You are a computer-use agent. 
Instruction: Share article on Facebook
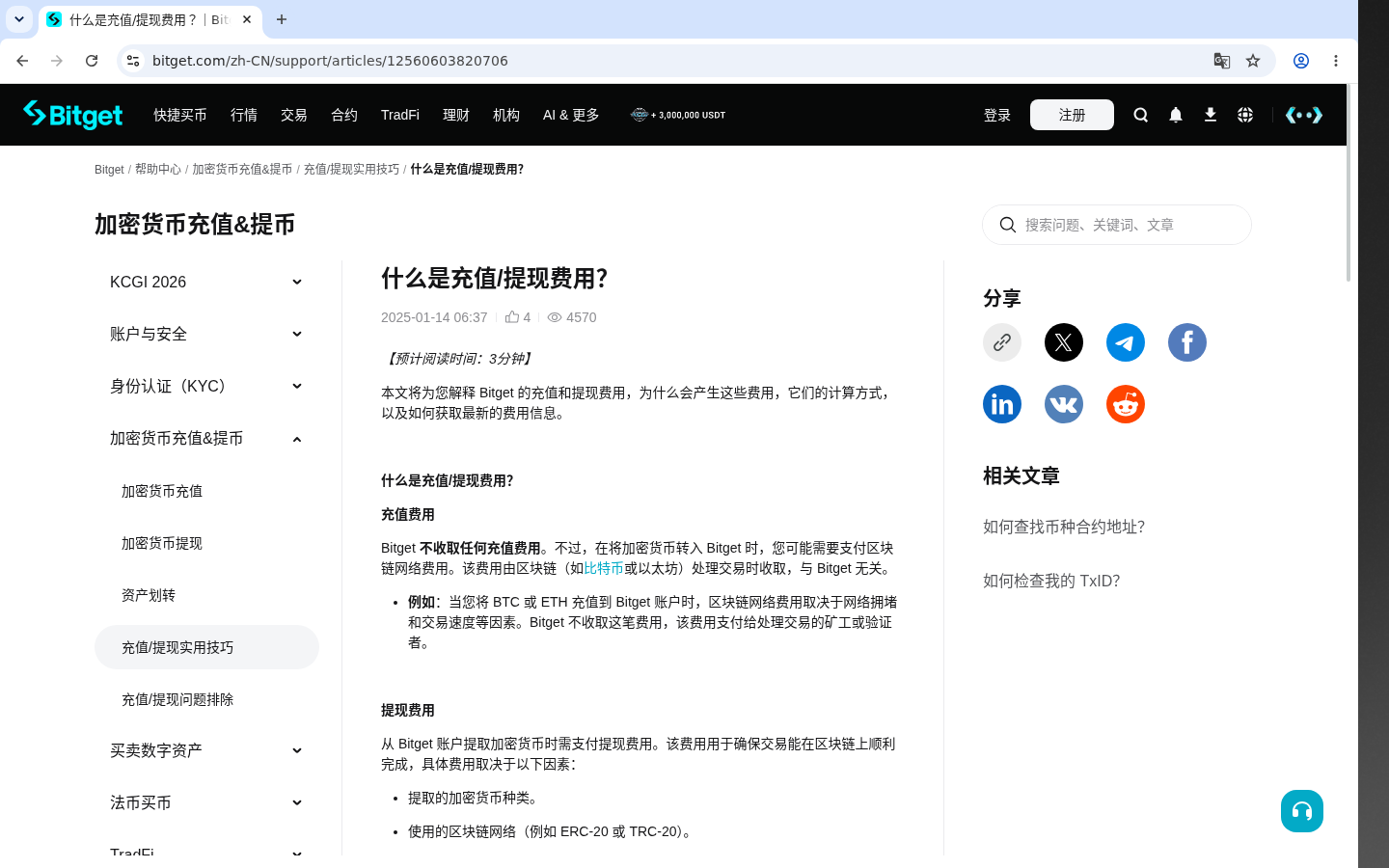coord(1187,342)
